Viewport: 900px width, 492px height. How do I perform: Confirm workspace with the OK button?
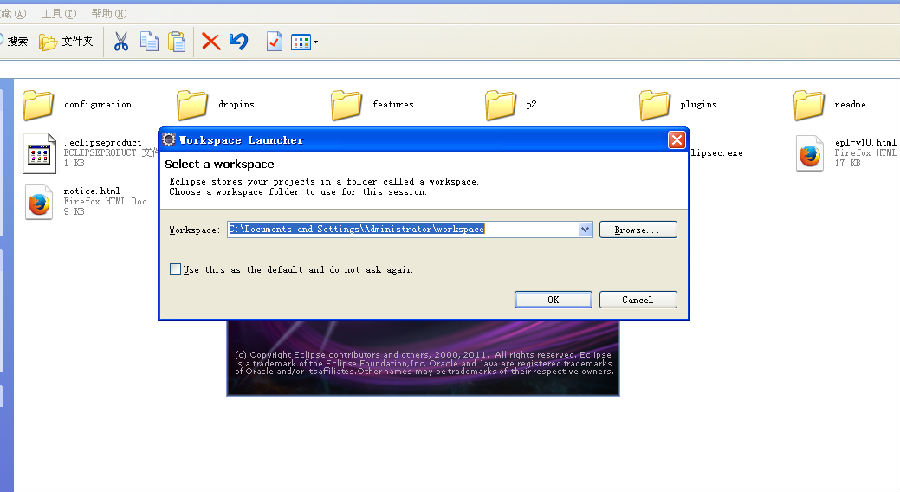[x=553, y=300]
